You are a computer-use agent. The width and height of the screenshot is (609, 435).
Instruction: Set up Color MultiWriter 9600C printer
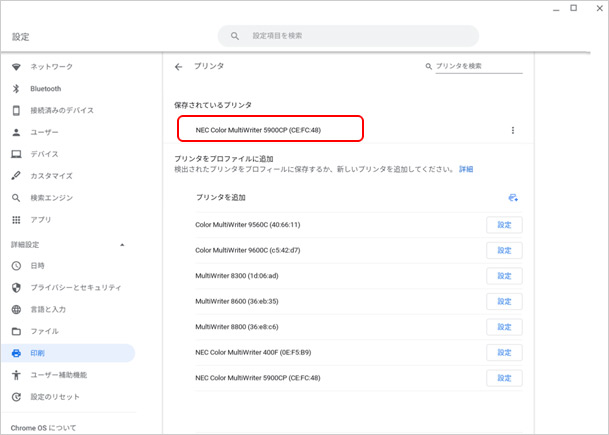pos(504,251)
